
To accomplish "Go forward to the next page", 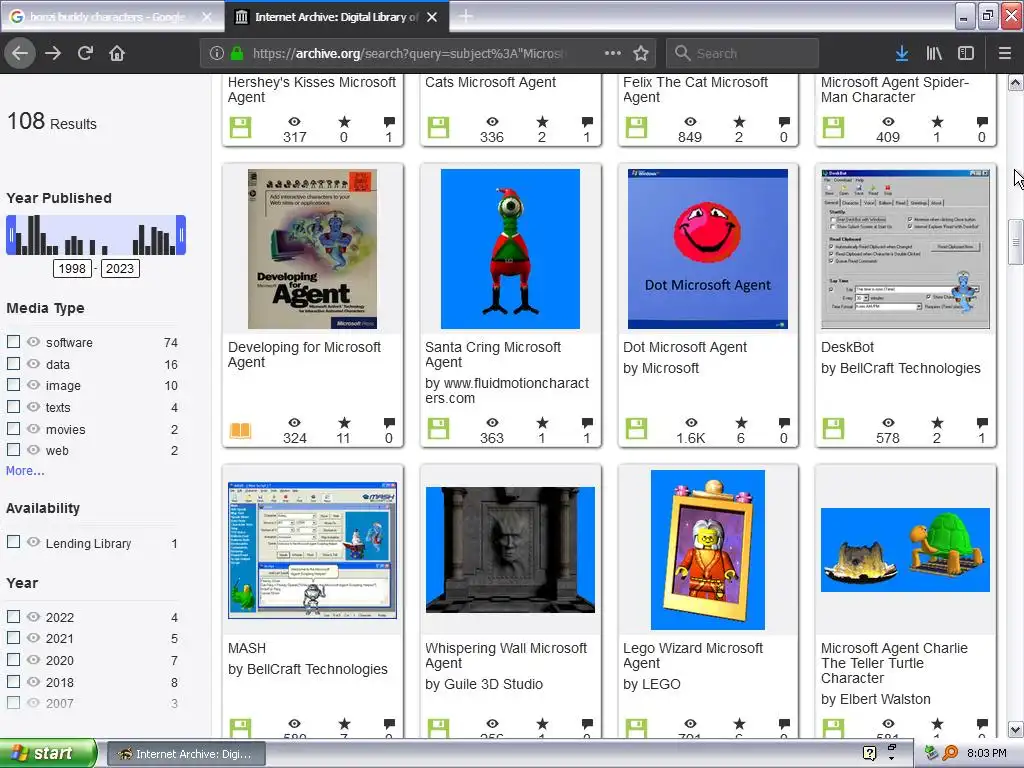I will click(53, 53).
